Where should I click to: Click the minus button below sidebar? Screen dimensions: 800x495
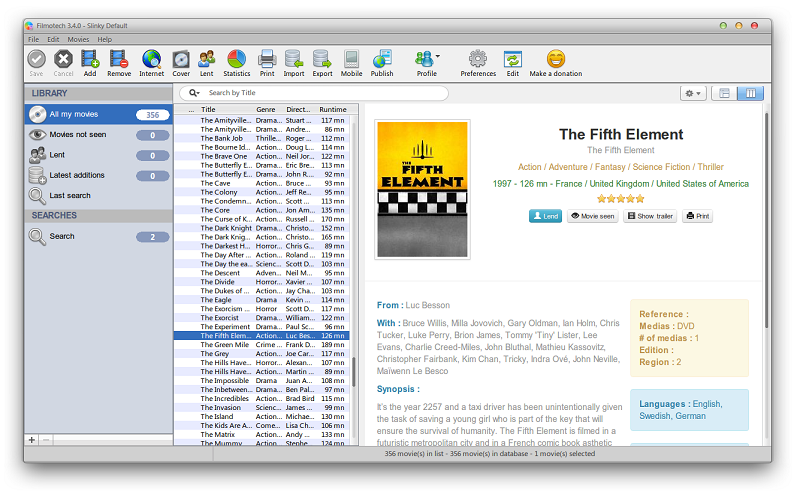coord(46,440)
